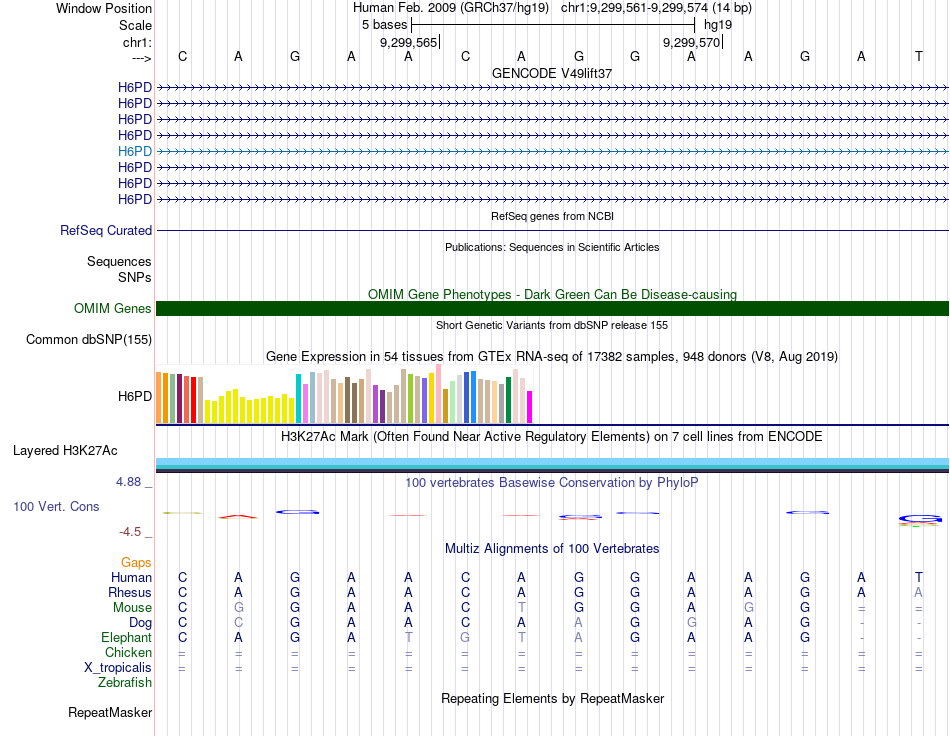This screenshot has height=736, width=950.
Task: Click the Window Position label
Action: [104, 9]
